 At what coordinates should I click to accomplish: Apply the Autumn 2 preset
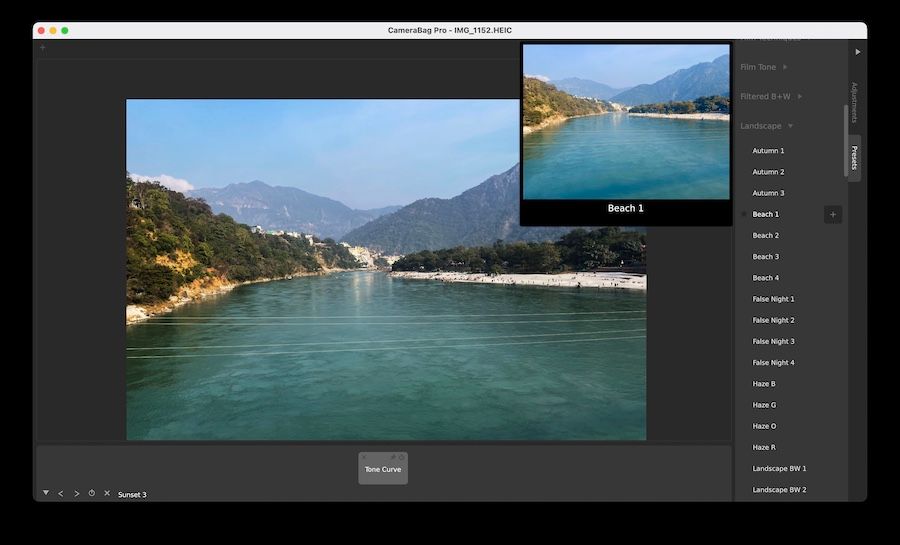(768, 172)
